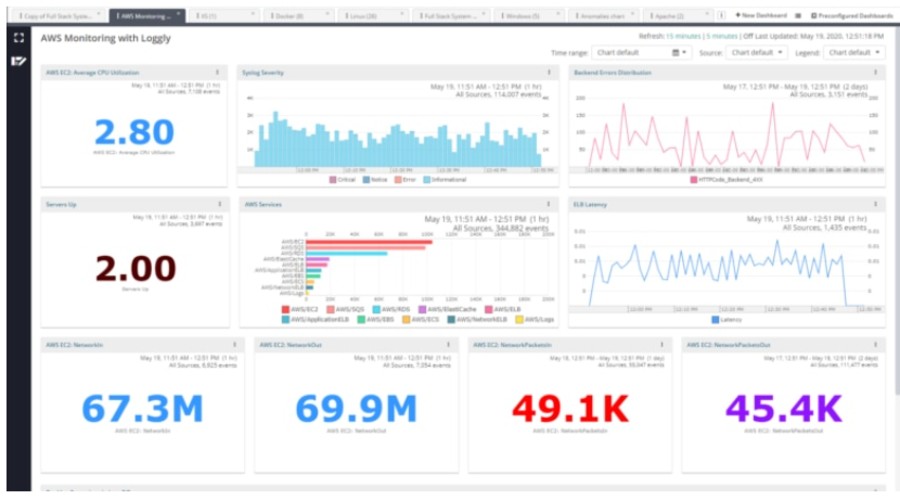Open the Syslog Severity widget options menu
The image size is (900, 500).
pyautogui.click(x=549, y=72)
